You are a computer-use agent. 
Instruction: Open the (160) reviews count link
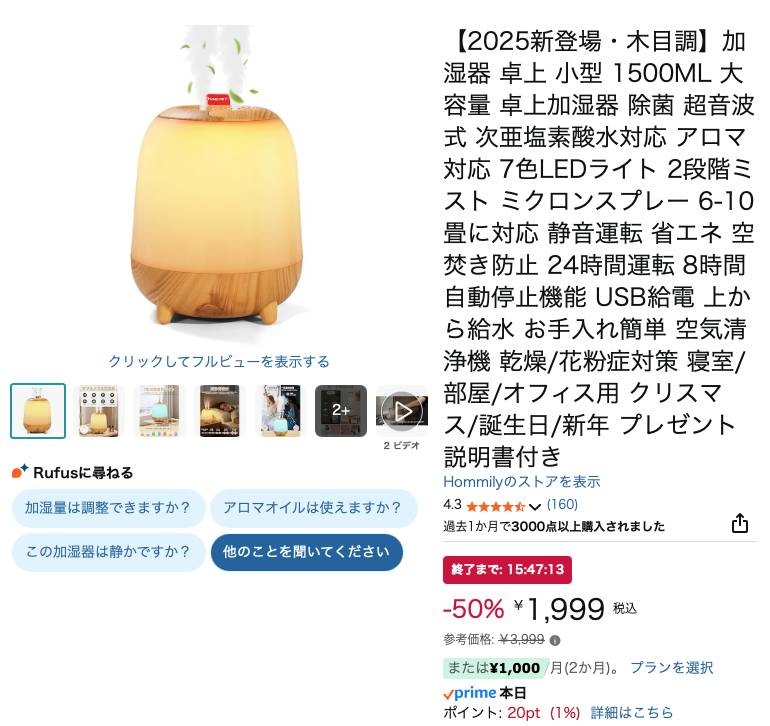(562, 504)
